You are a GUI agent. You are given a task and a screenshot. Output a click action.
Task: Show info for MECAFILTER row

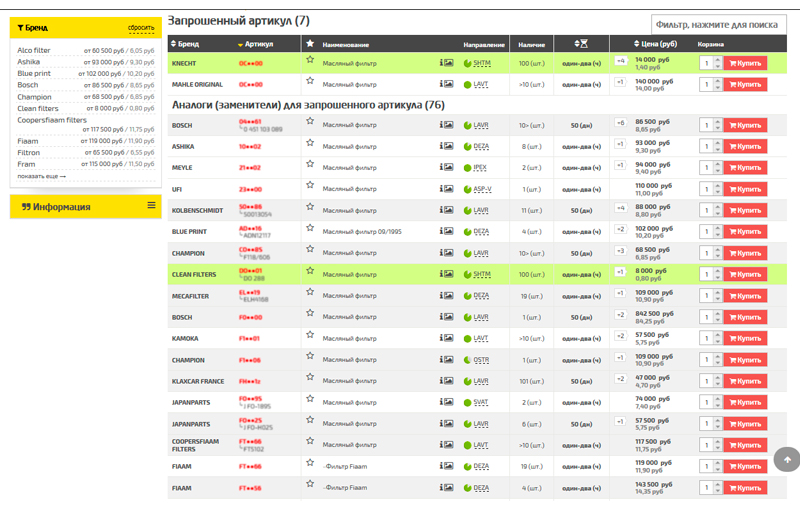pyautogui.click(x=441, y=295)
